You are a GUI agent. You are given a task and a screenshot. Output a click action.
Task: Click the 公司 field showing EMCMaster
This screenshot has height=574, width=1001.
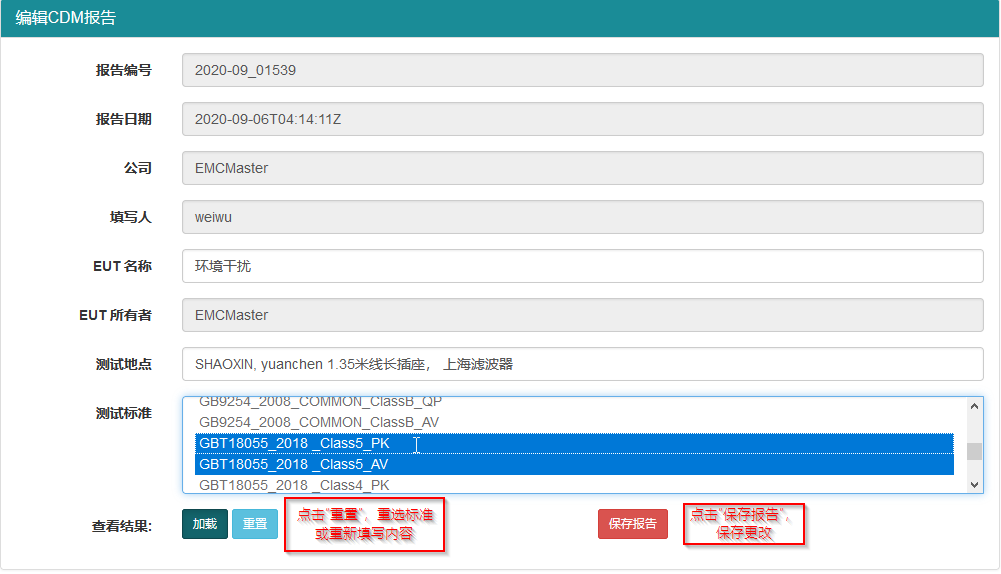click(582, 168)
